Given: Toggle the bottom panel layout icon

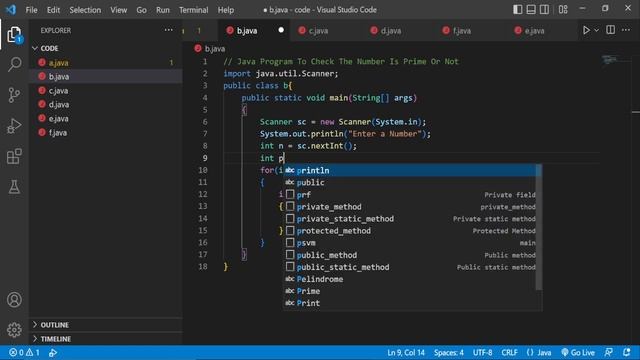Looking at the screenshot, I should pos(531,9).
